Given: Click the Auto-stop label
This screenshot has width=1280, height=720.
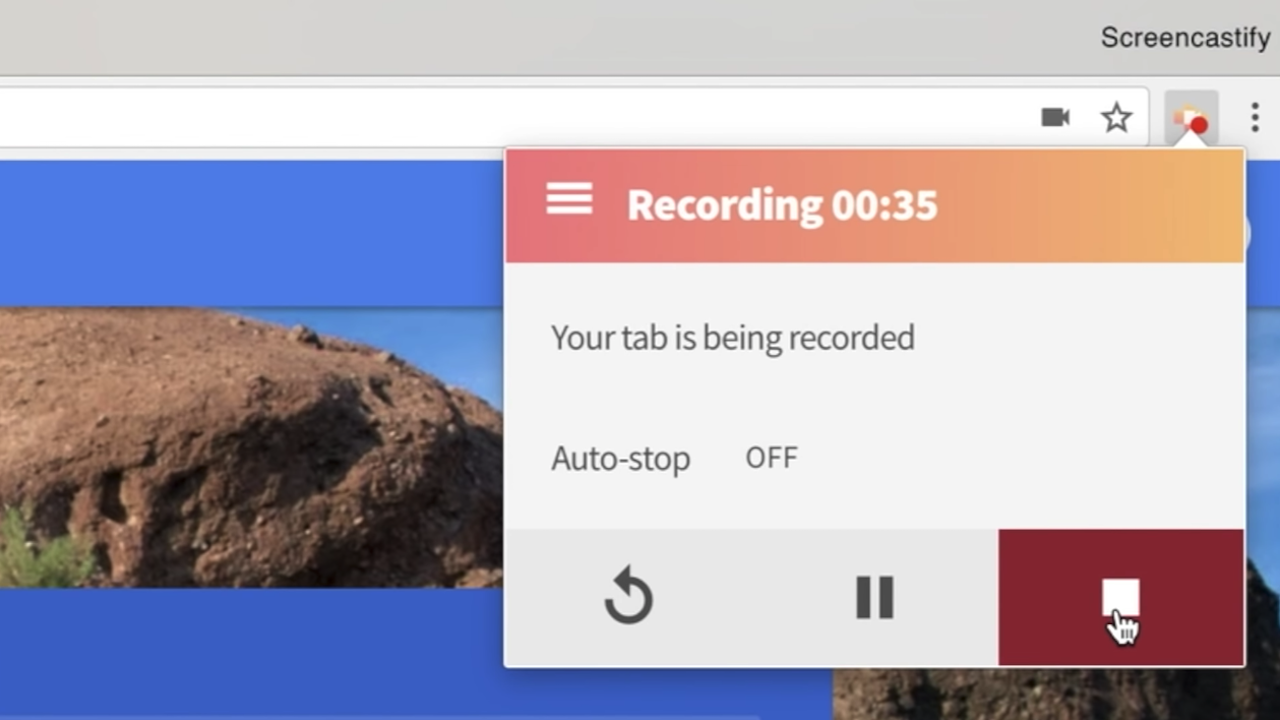Looking at the screenshot, I should pyautogui.click(x=620, y=459).
